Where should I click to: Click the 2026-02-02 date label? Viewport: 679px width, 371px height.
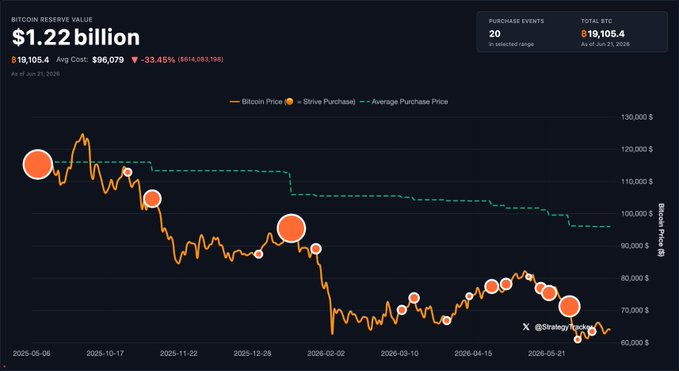pyautogui.click(x=326, y=353)
